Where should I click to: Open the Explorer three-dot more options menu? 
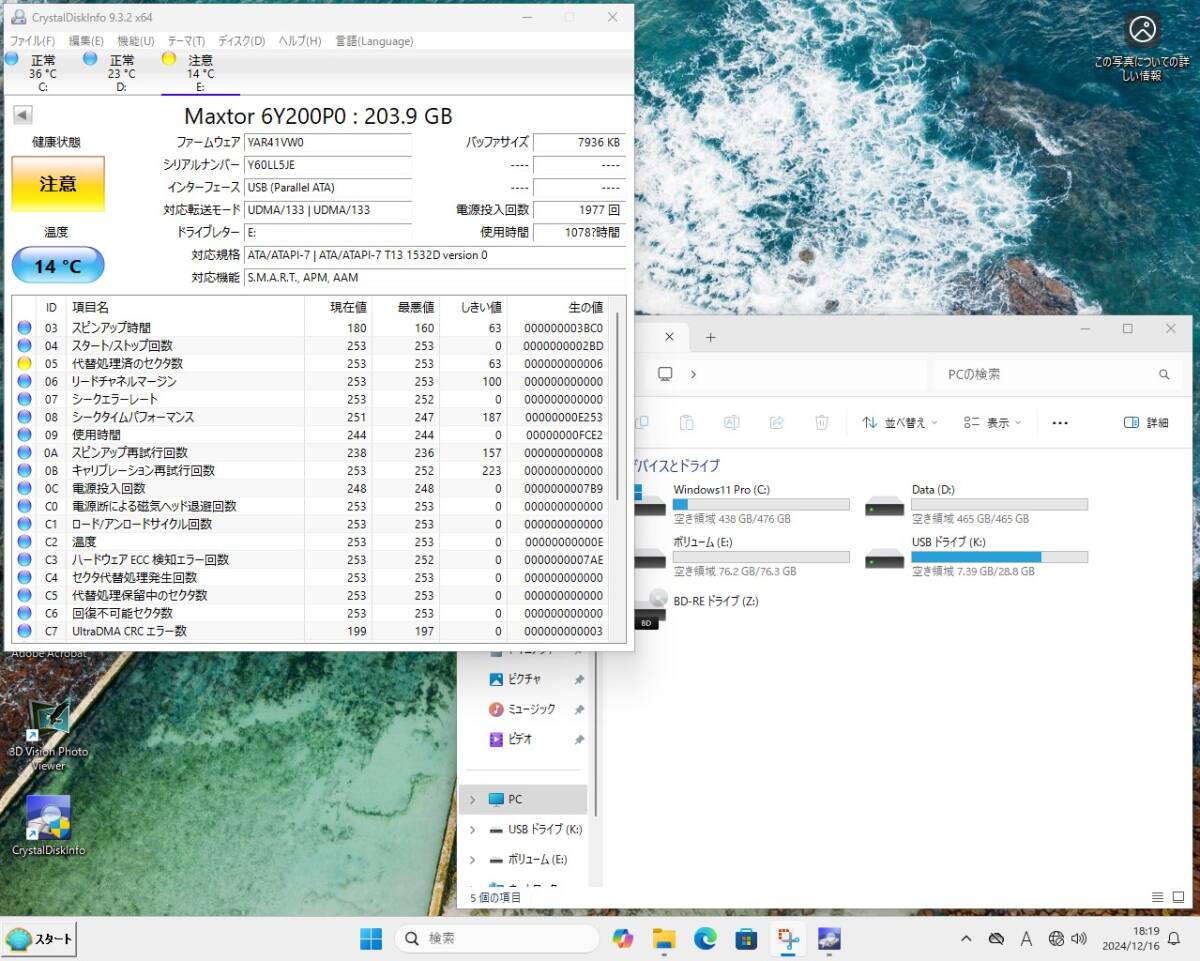tap(1061, 423)
